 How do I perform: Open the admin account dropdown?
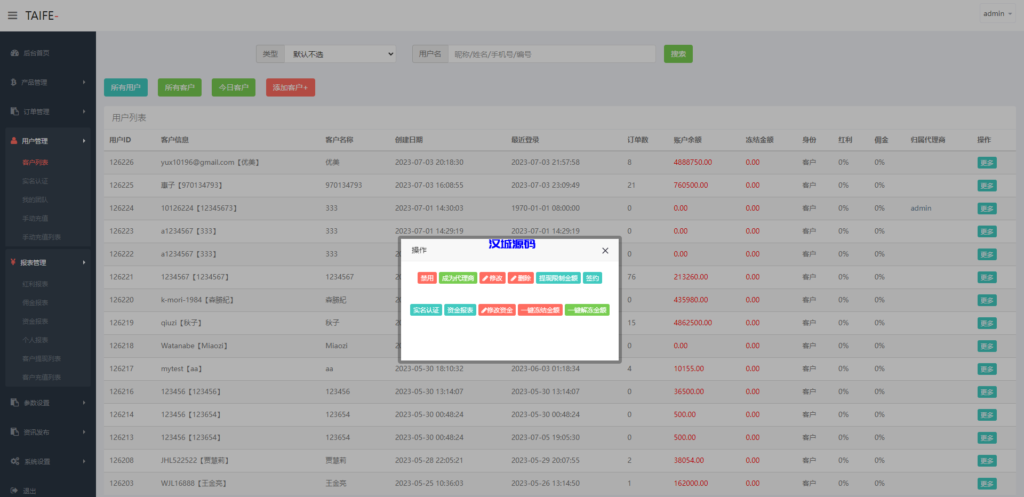996,14
